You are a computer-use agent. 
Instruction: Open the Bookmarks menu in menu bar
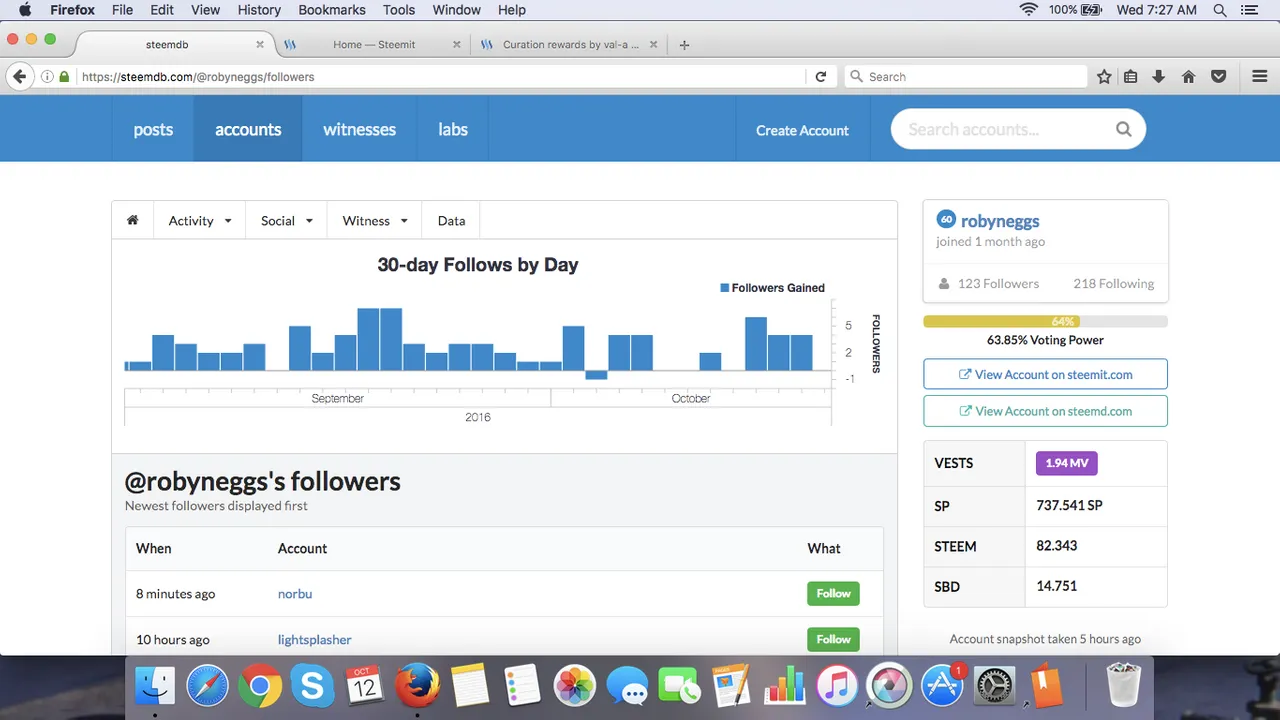(331, 10)
